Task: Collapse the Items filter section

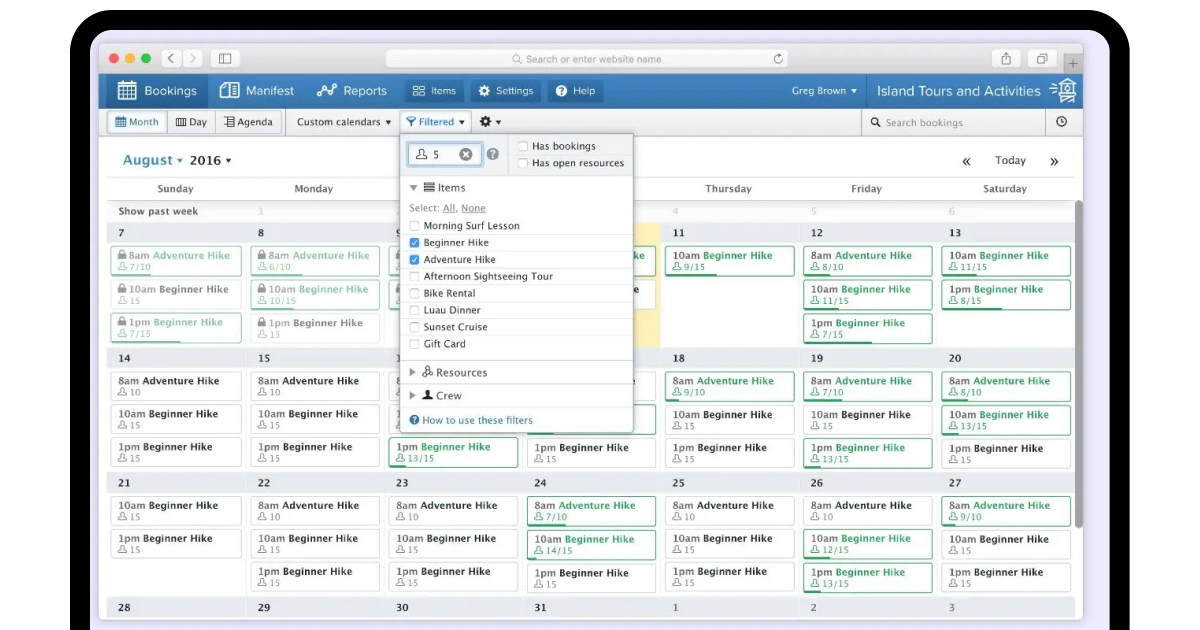Action: click(414, 188)
